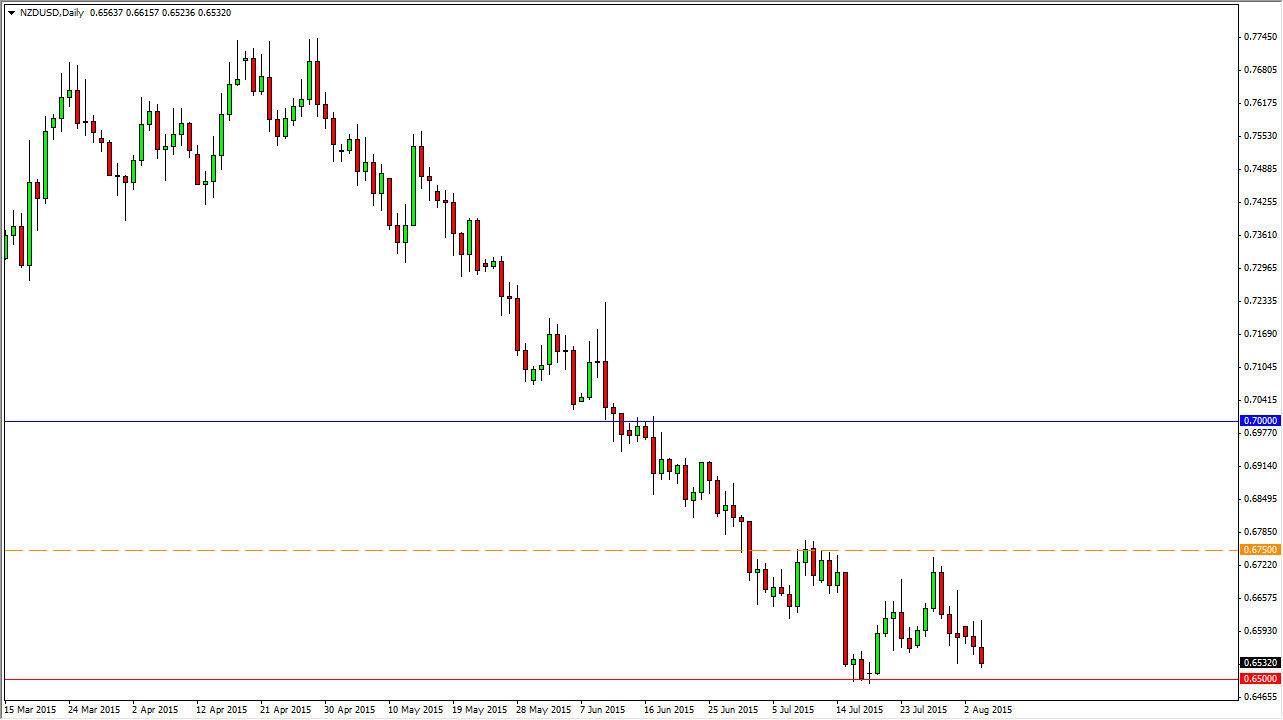1283x720 pixels.
Task: Click the black 0.65320 current price tag
Action: point(1260,662)
